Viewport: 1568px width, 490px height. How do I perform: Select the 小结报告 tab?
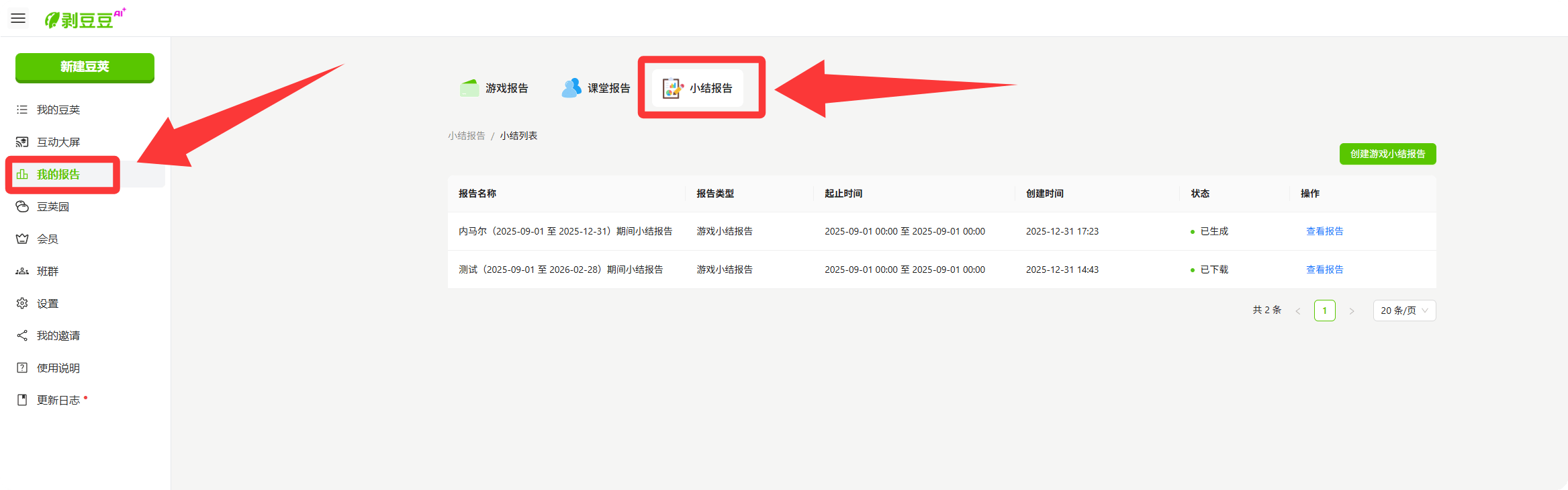point(698,88)
